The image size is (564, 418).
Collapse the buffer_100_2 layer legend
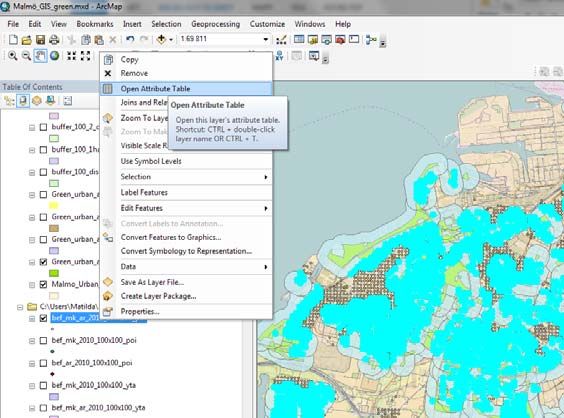[32, 127]
